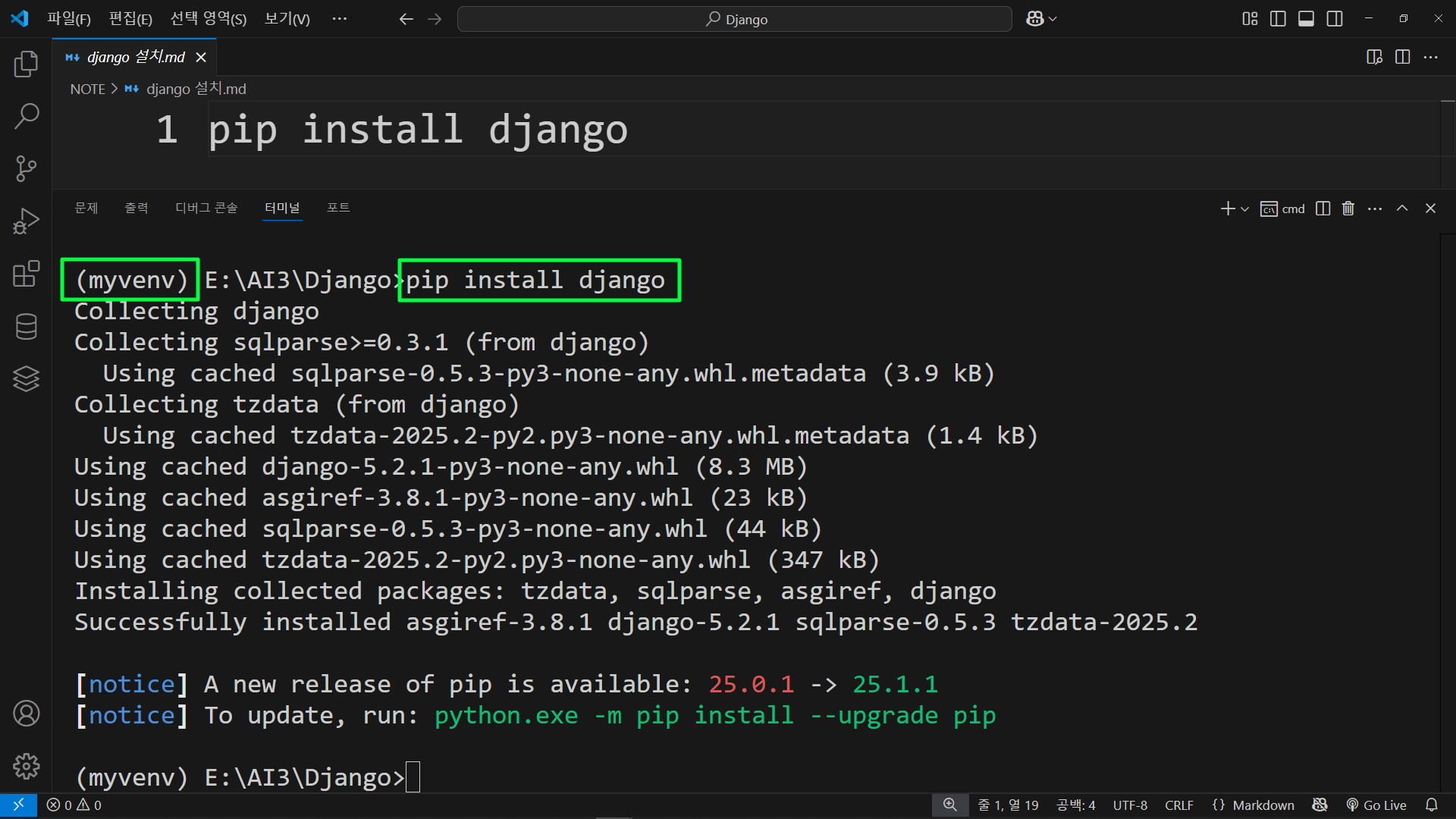Screen dimensions: 1456x819
Task: Click the zoom magnifier icon in status bar
Action: [x=949, y=805]
